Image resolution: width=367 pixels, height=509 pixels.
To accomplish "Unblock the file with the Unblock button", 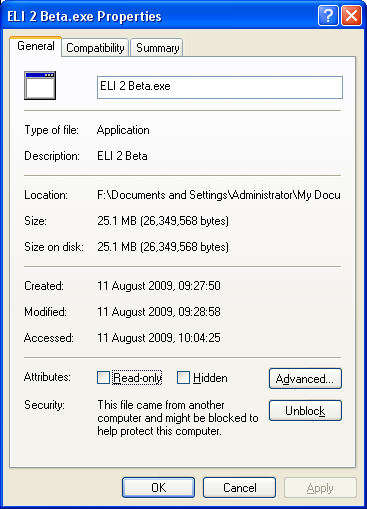I will [305, 411].
